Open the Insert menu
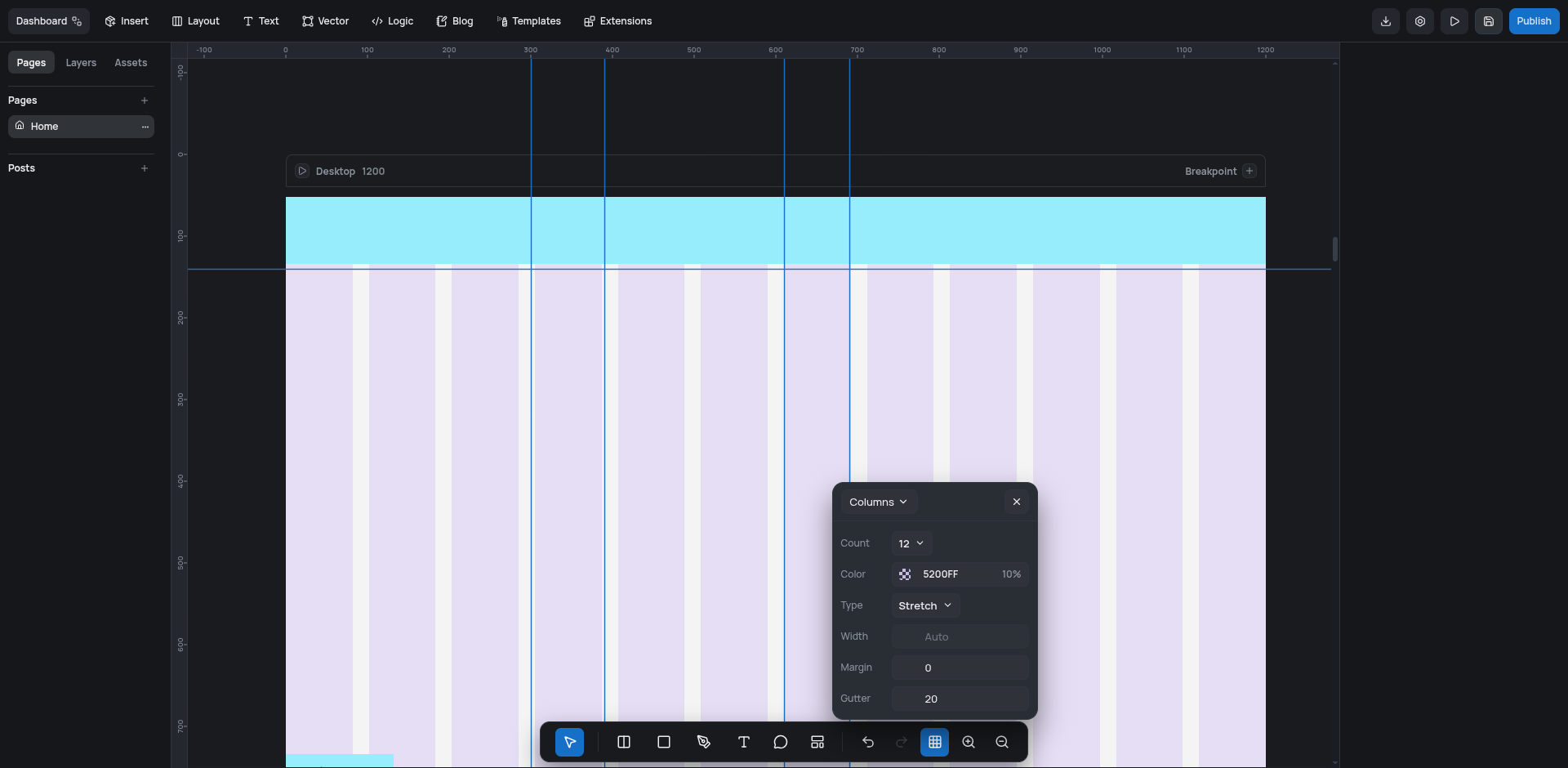1568x768 pixels. click(x=127, y=20)
